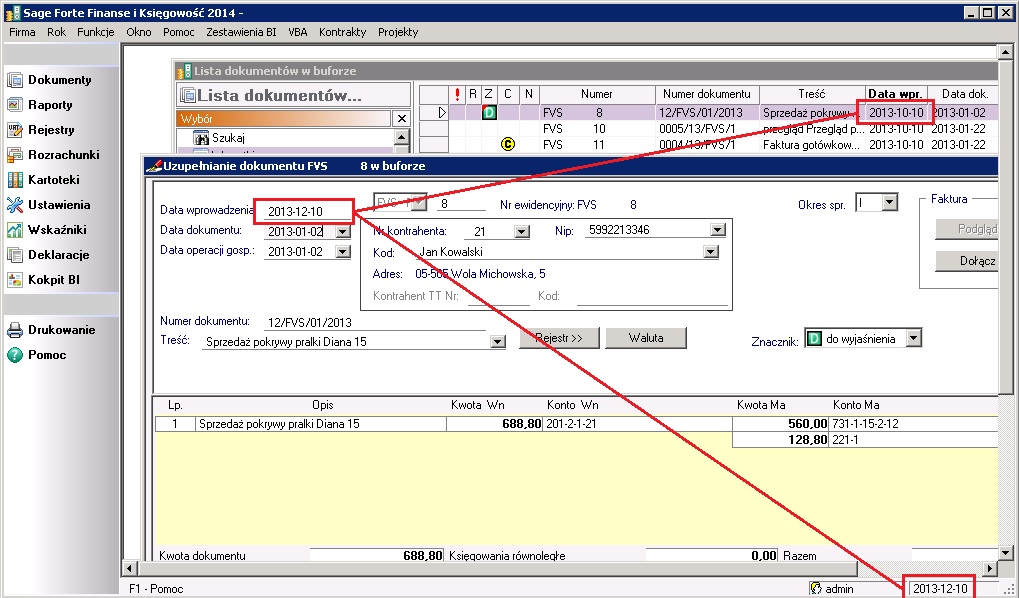The image size is (1019, 598).
Task: Click the Podgląd button
Action: [x=967, y=229]
